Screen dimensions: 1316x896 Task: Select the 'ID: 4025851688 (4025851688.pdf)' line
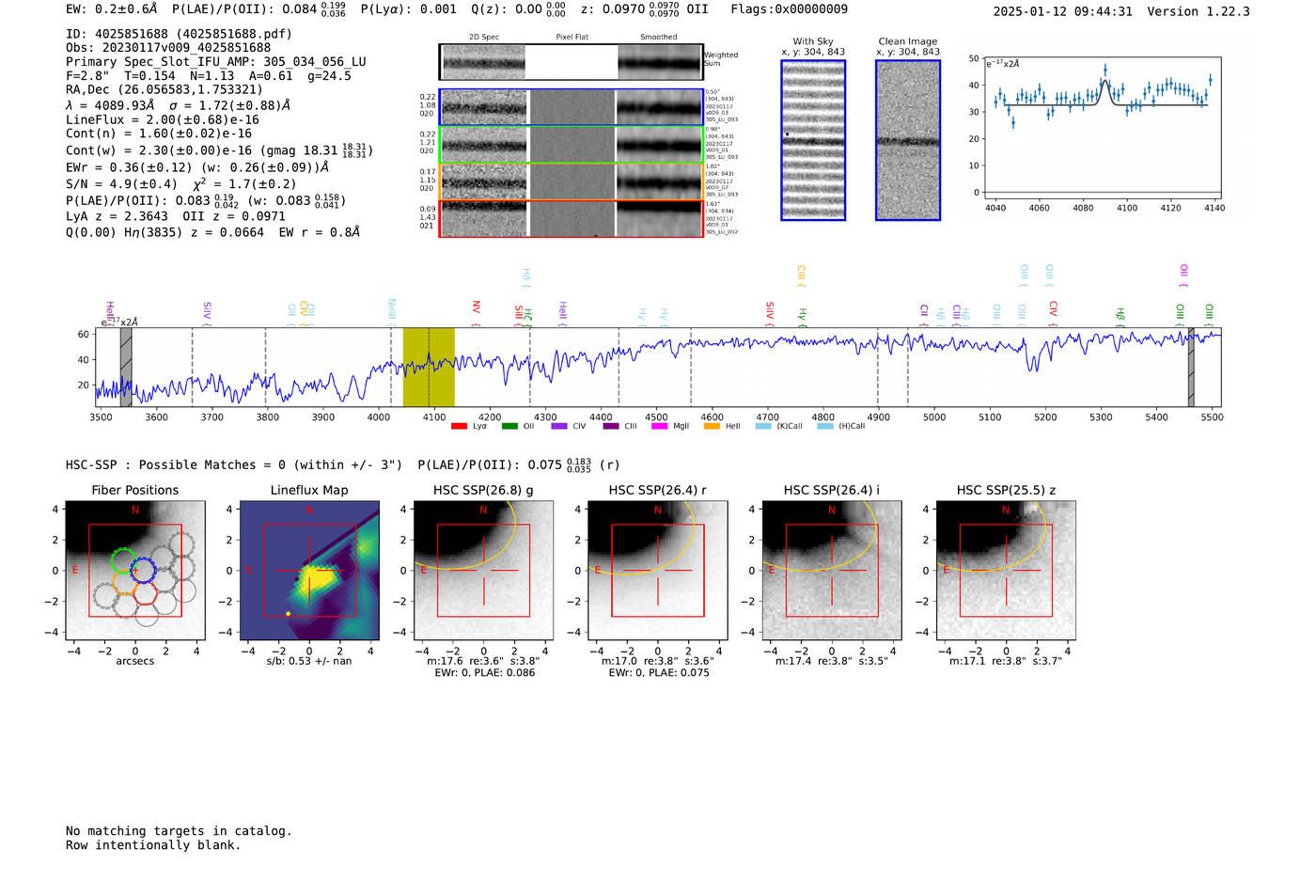pos(179,34)
